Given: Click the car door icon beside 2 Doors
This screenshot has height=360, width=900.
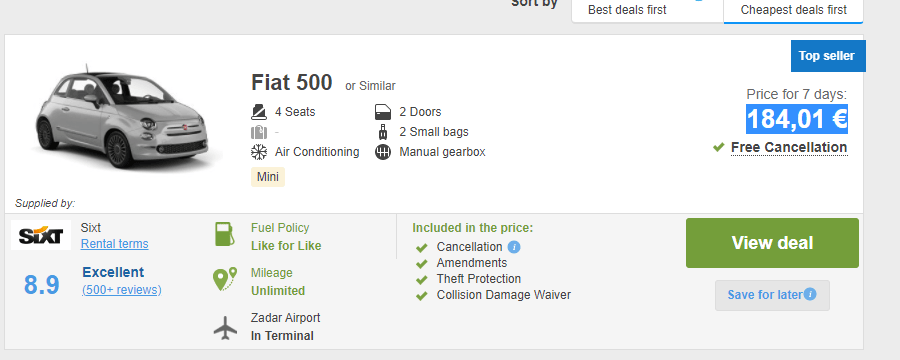Looking at the screenshot, I should (383, 111).
